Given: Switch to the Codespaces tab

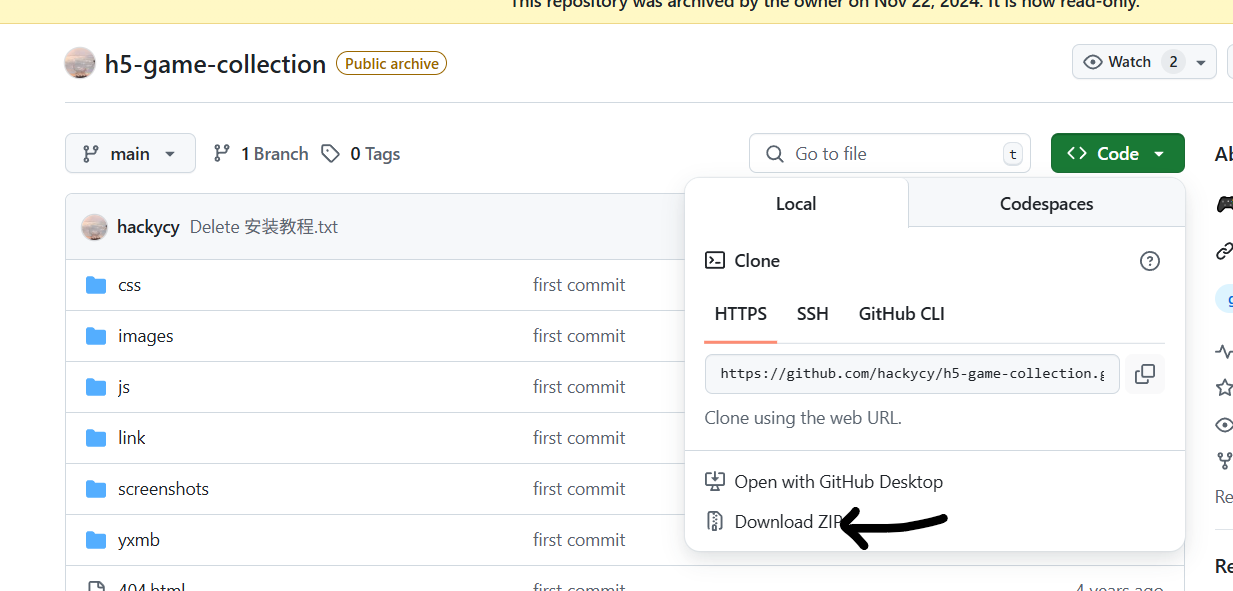Looking at the screenshot, I should pyautogui.click(x=1046, y=204).
